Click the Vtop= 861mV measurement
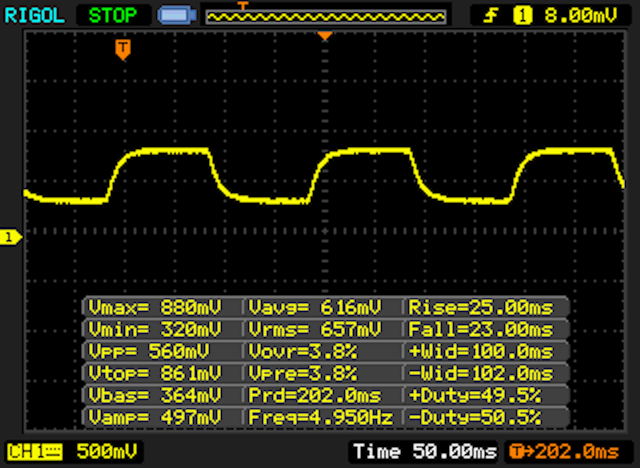Screen dimensions: 640x468 [x=154, y=373]
